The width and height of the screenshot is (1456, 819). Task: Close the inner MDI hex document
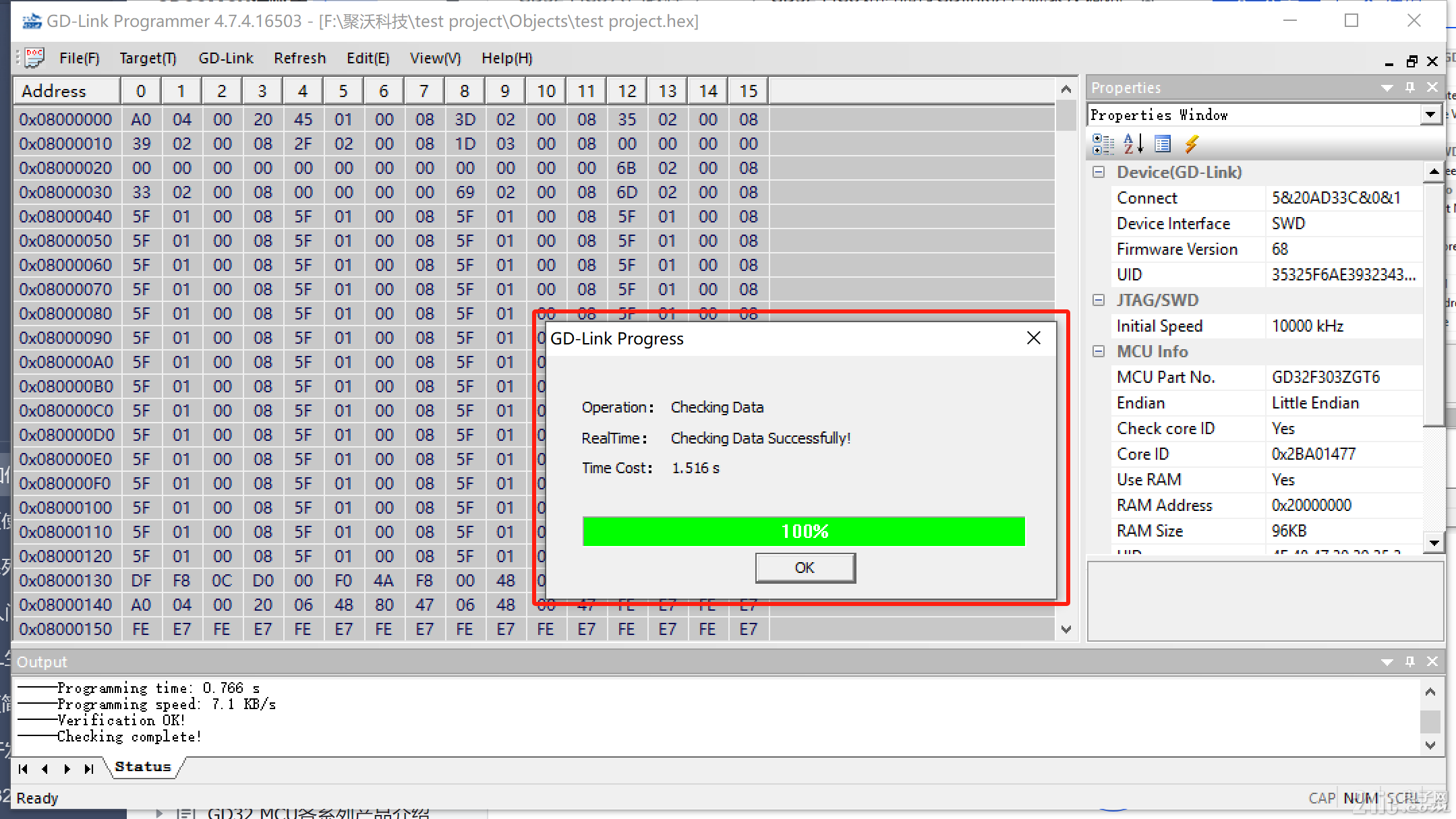(x=1433, y=62)
